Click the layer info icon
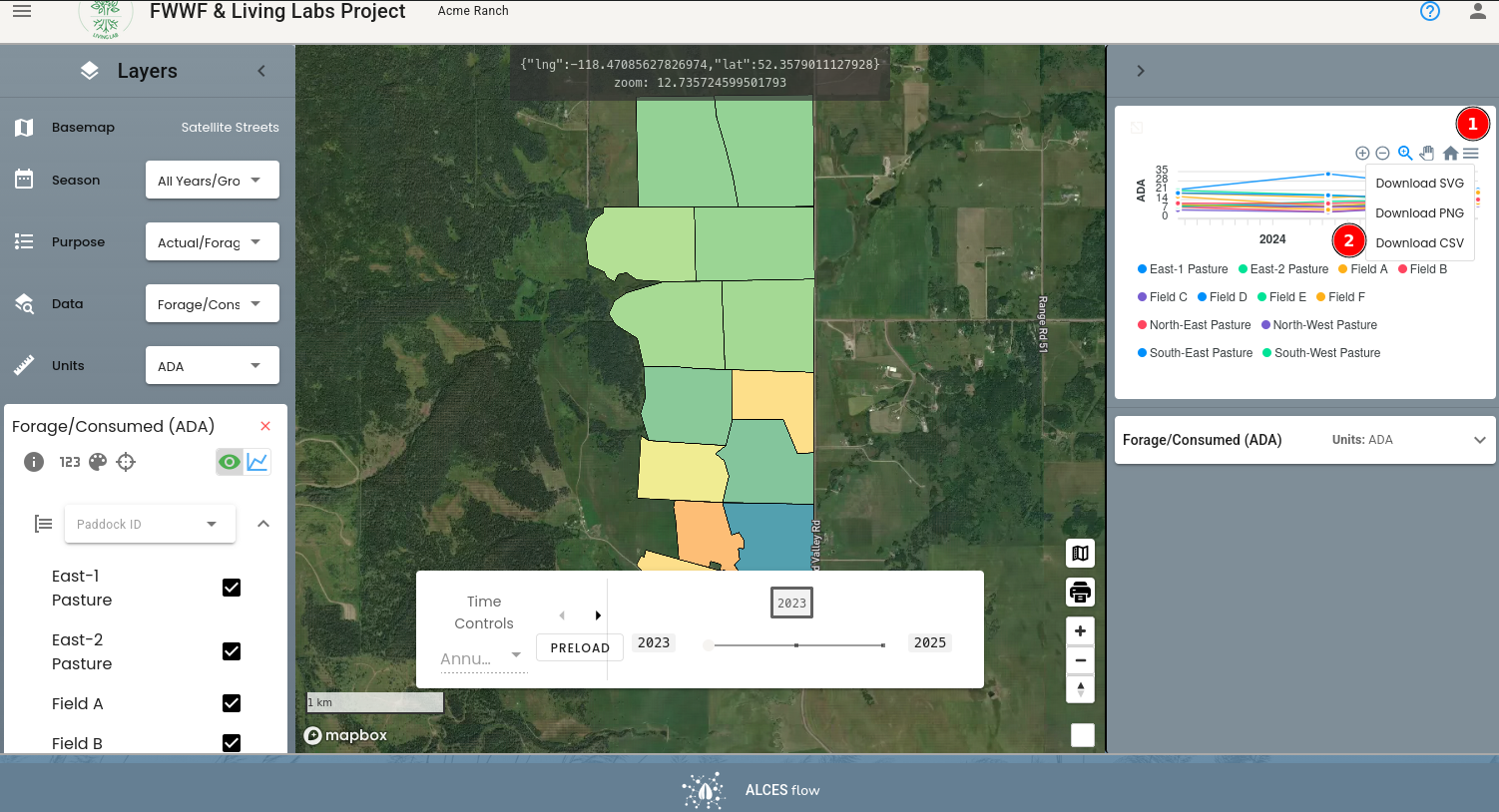1499x812 pixels. (34, 462)
